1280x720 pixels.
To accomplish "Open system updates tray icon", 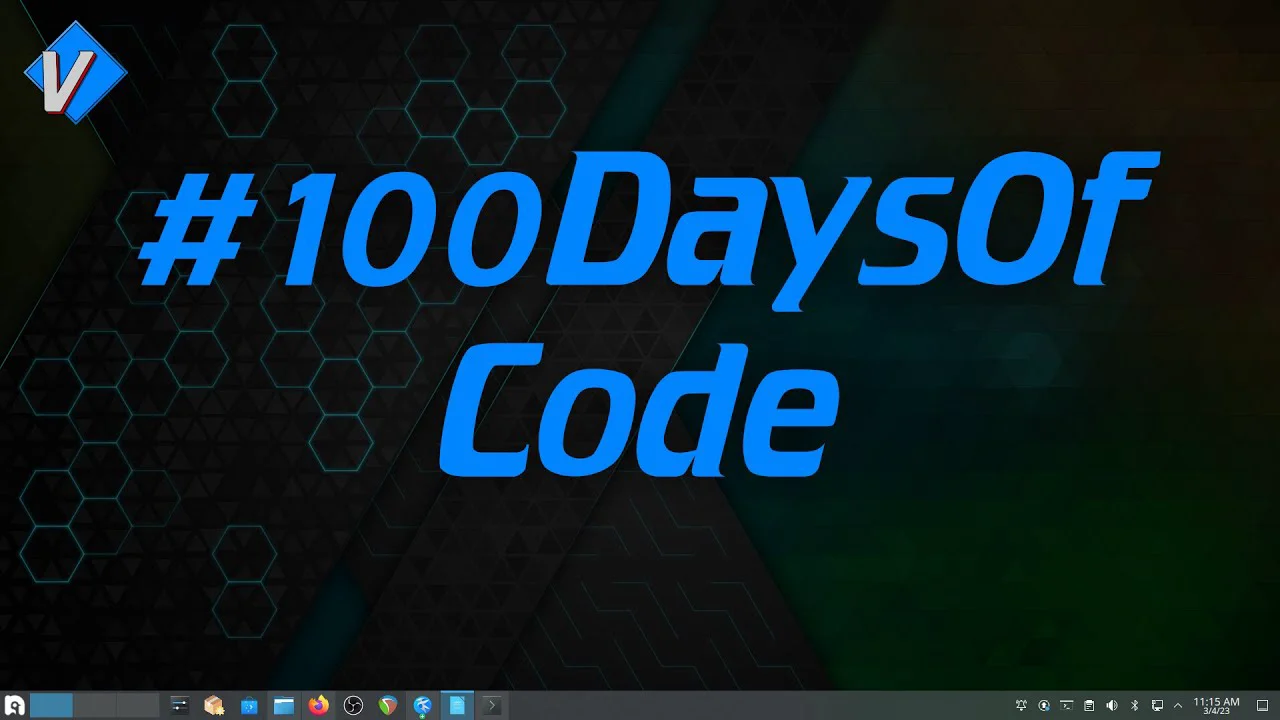I will pos(1044,706).
